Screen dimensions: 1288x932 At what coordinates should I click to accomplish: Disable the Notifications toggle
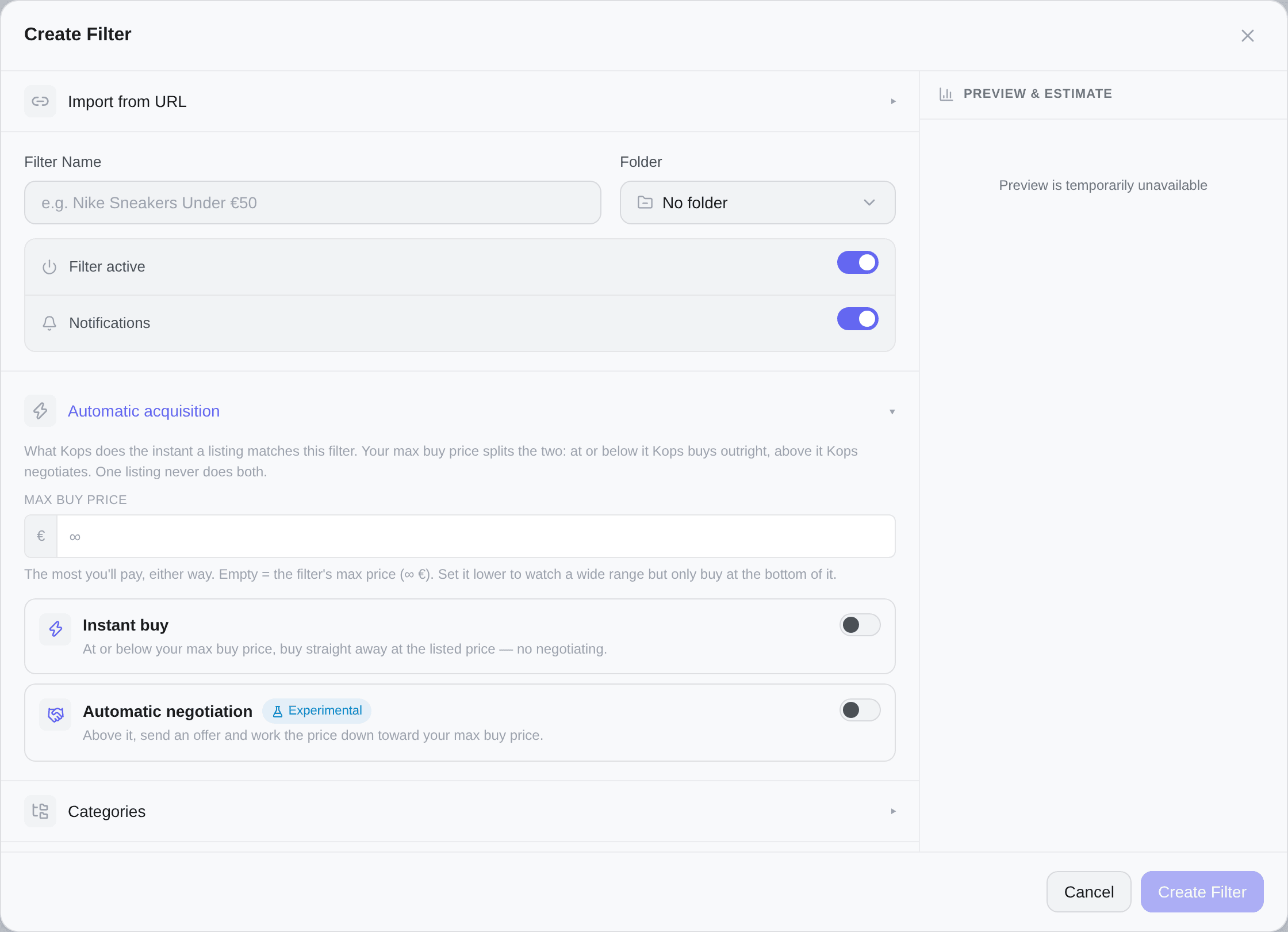pos(857,319)
